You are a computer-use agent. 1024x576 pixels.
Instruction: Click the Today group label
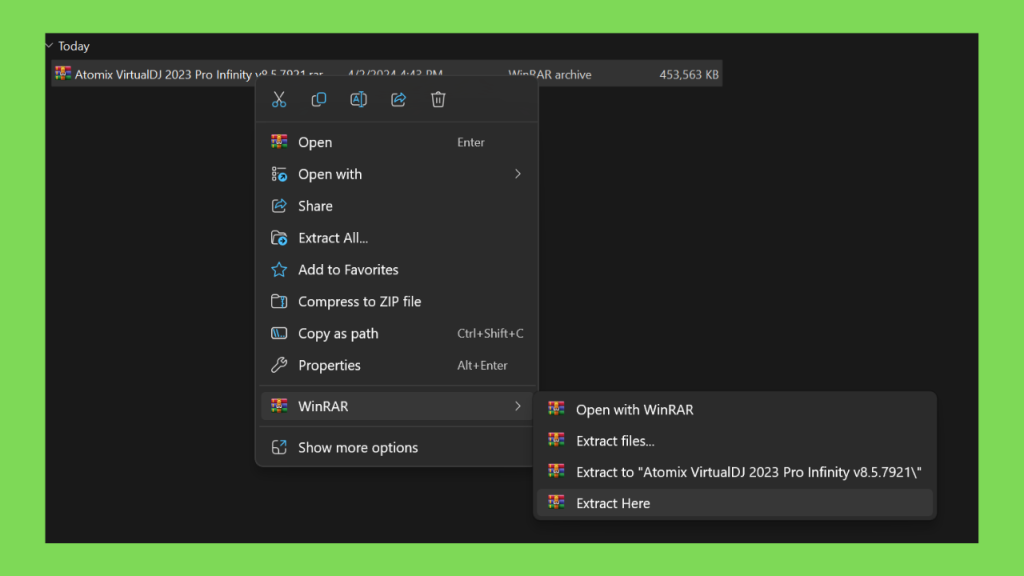(74, 46)
